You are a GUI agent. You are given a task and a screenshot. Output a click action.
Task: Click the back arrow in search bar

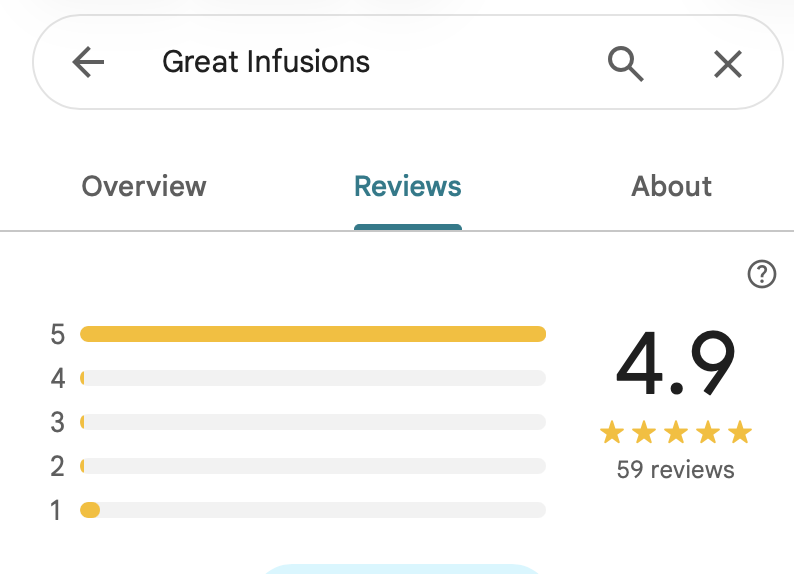(x=88, y=63)
